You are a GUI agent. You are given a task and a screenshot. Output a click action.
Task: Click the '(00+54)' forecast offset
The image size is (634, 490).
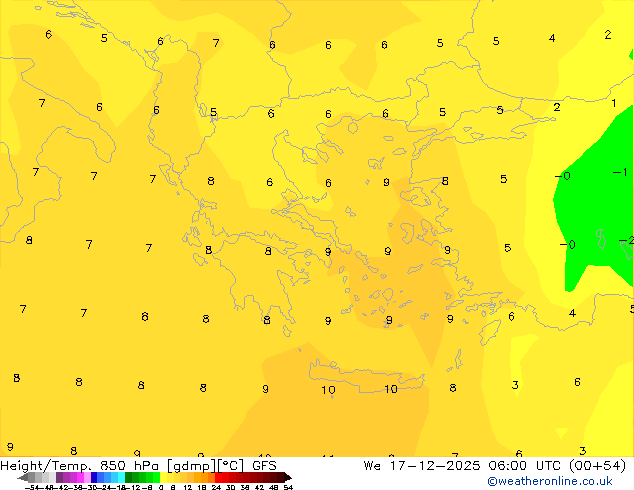(598, 466)
